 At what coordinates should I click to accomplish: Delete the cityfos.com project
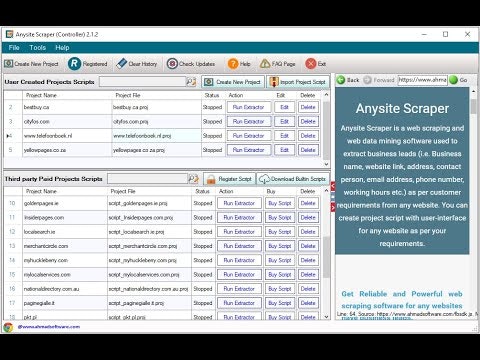308,122
